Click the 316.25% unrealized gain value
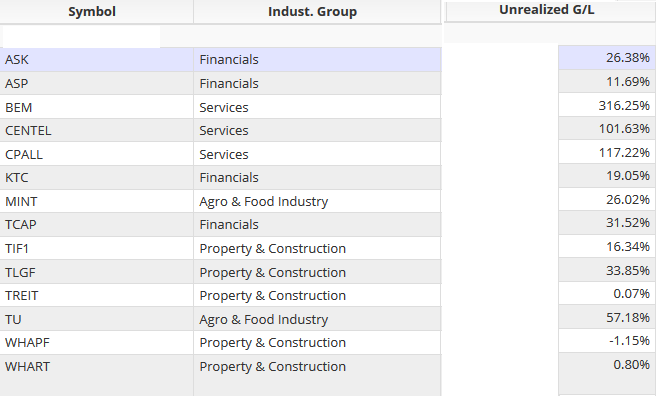Screen dimensions: 658x396 point(607,105)
